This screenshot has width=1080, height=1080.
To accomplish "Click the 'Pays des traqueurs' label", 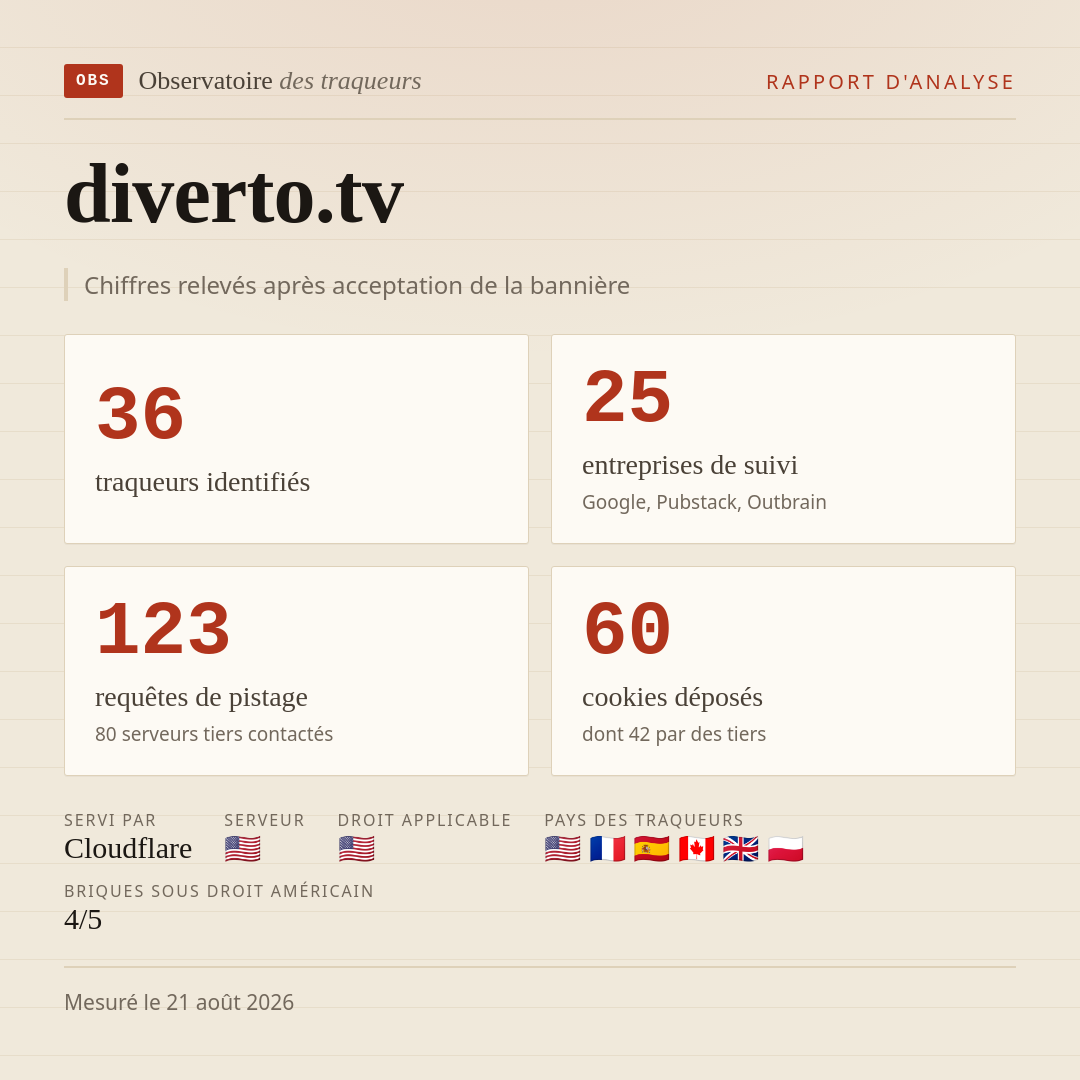I will tap(644, 820).
